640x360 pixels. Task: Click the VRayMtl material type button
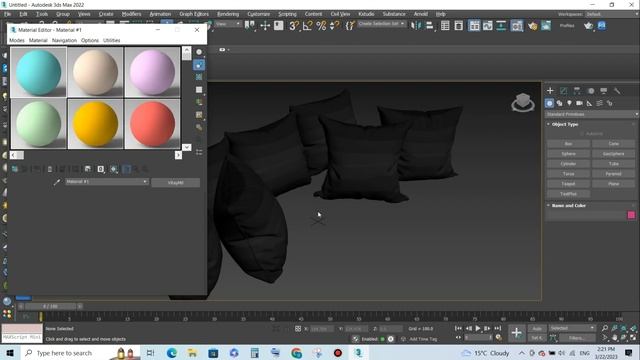click(x=176, y=182)
